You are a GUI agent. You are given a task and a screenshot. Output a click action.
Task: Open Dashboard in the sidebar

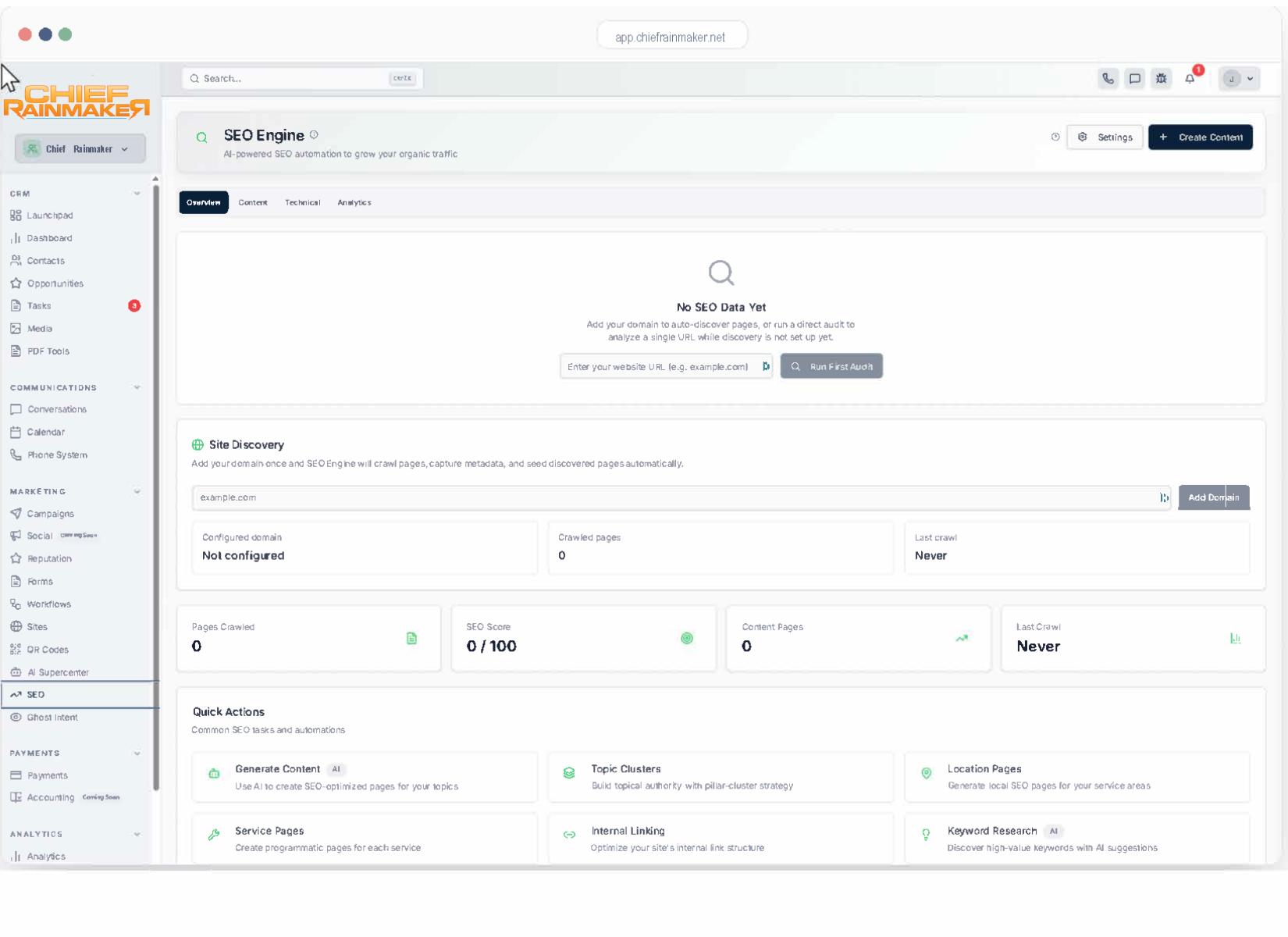click(x=49, y=238)
